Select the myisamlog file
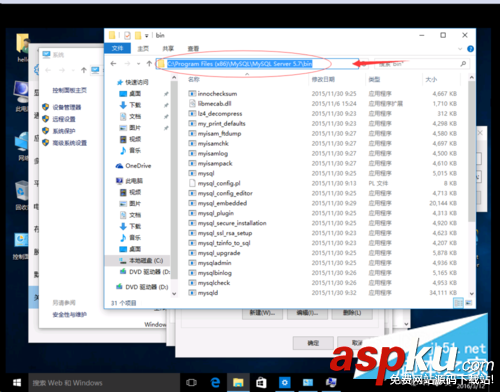 (x=213, y=154)
